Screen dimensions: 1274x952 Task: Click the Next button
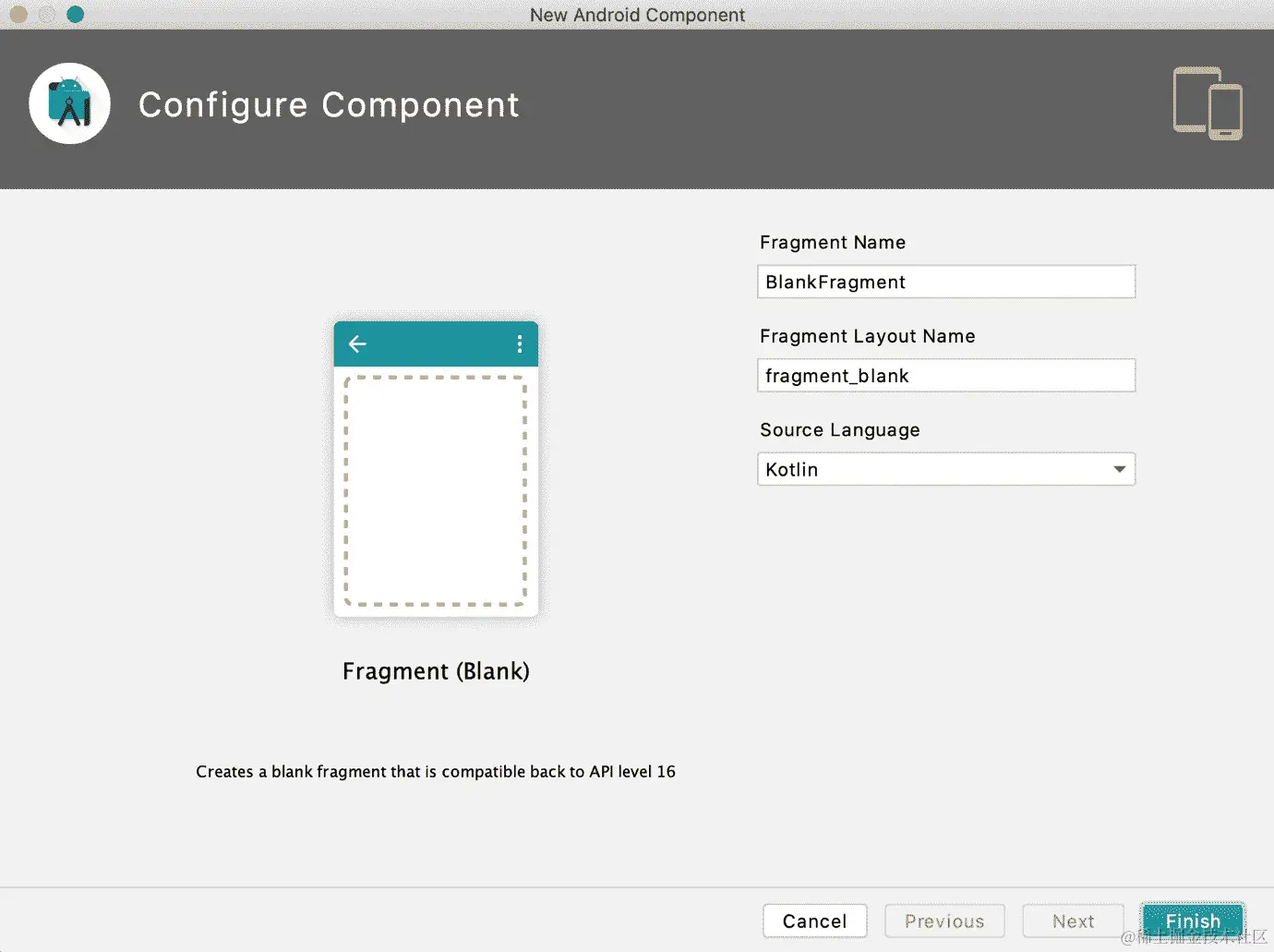[x=1074, y=921]
